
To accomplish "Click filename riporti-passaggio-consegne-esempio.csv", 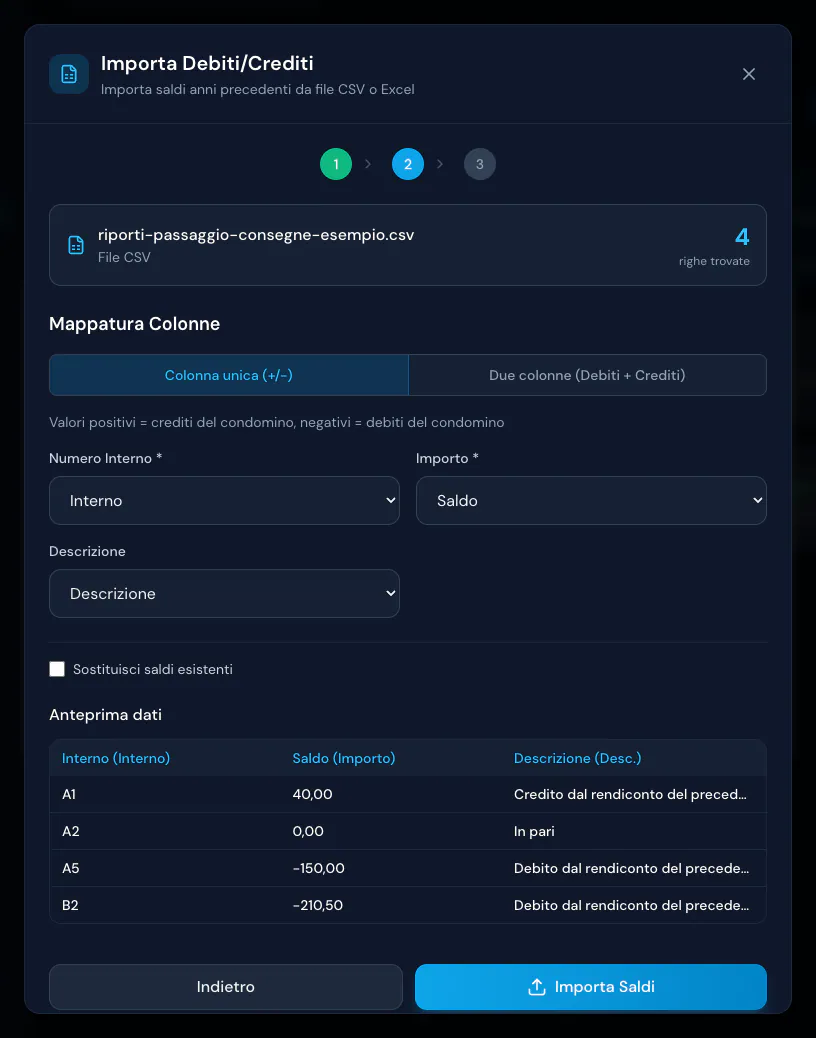I will pos(256,235).
